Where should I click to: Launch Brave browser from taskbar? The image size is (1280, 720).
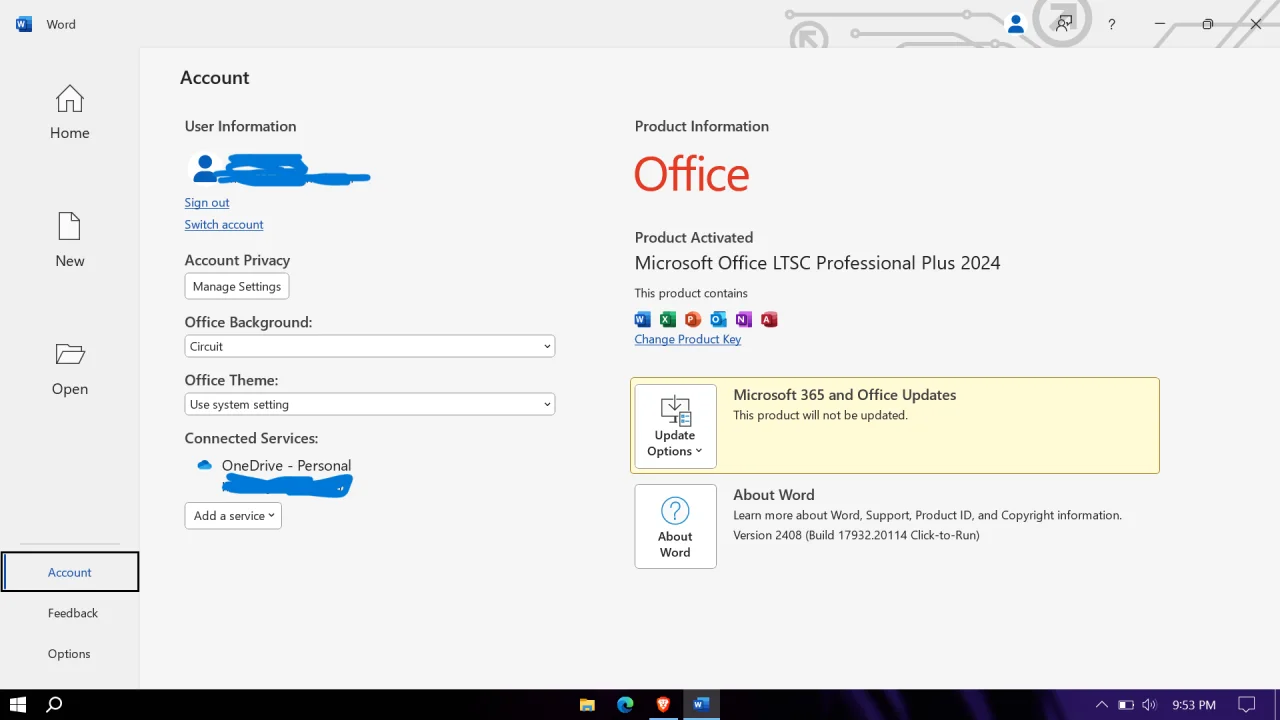pos(662,705)
